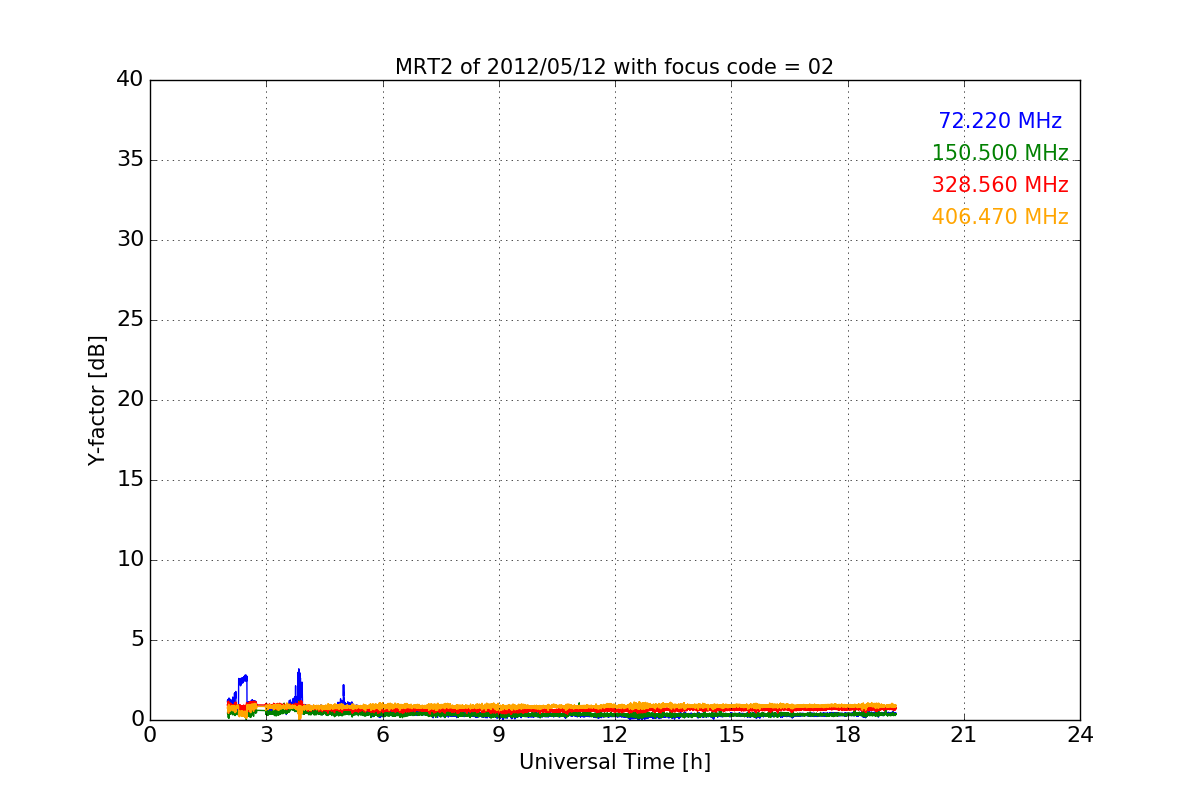Image resolution: width=1200 pixels, height=800 pixels.
Task: Click the y-axis tick label 15
Action: point(130,480)
